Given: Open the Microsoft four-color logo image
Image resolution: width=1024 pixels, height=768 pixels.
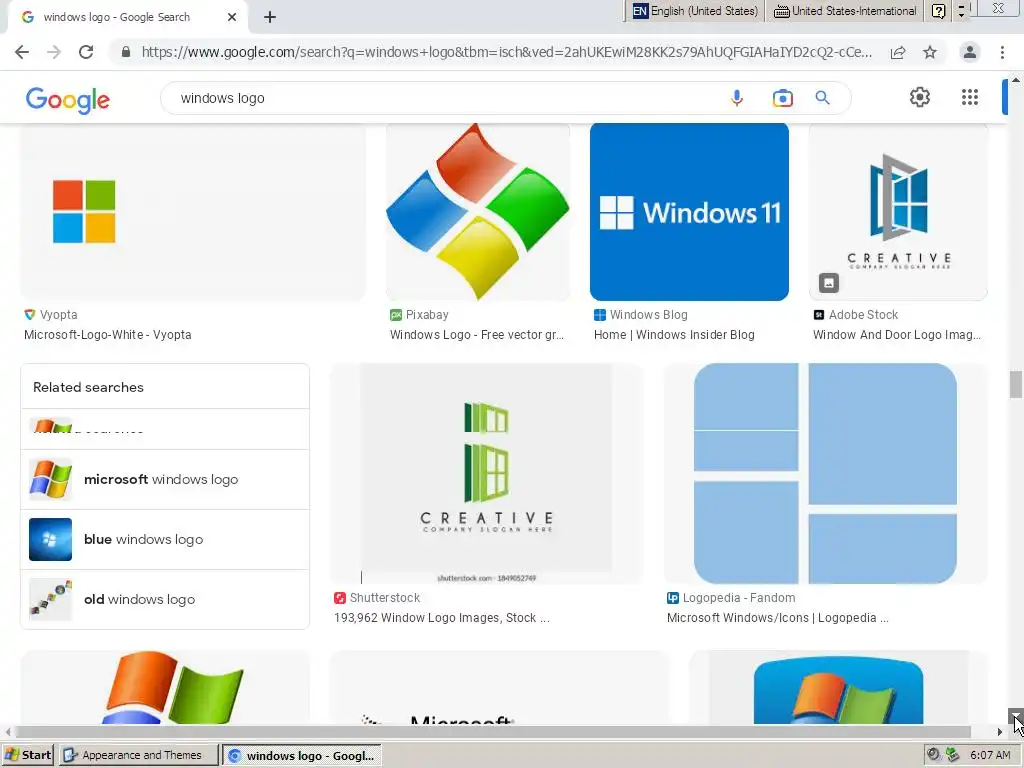Looking at the screenshot, I should click(193, 212).
